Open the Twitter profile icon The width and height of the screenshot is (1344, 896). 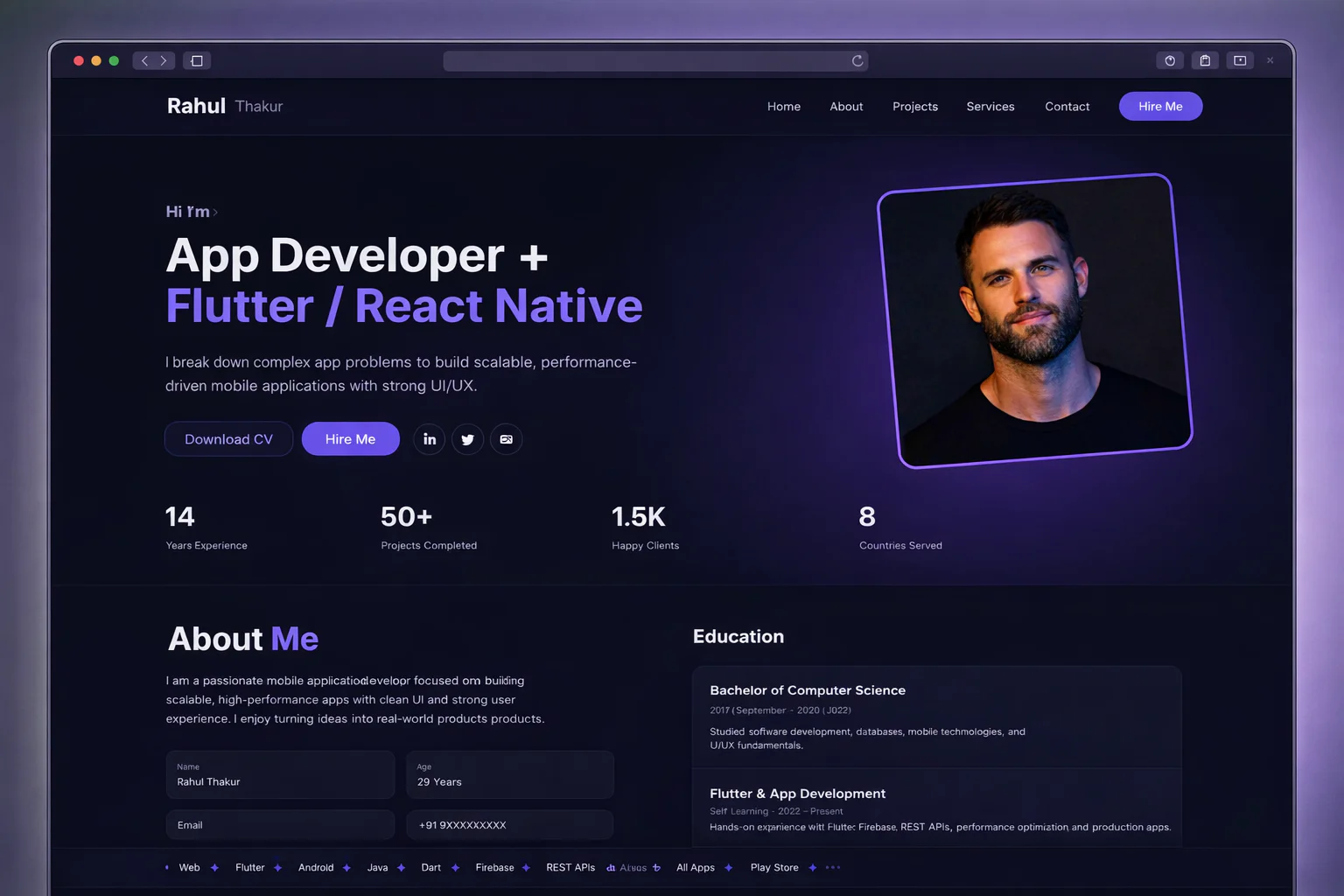(x=467, y=439)
